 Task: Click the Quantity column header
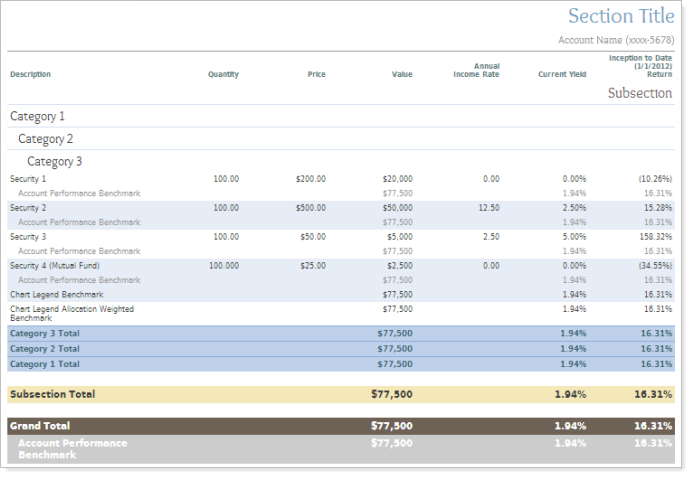point(223,75)
